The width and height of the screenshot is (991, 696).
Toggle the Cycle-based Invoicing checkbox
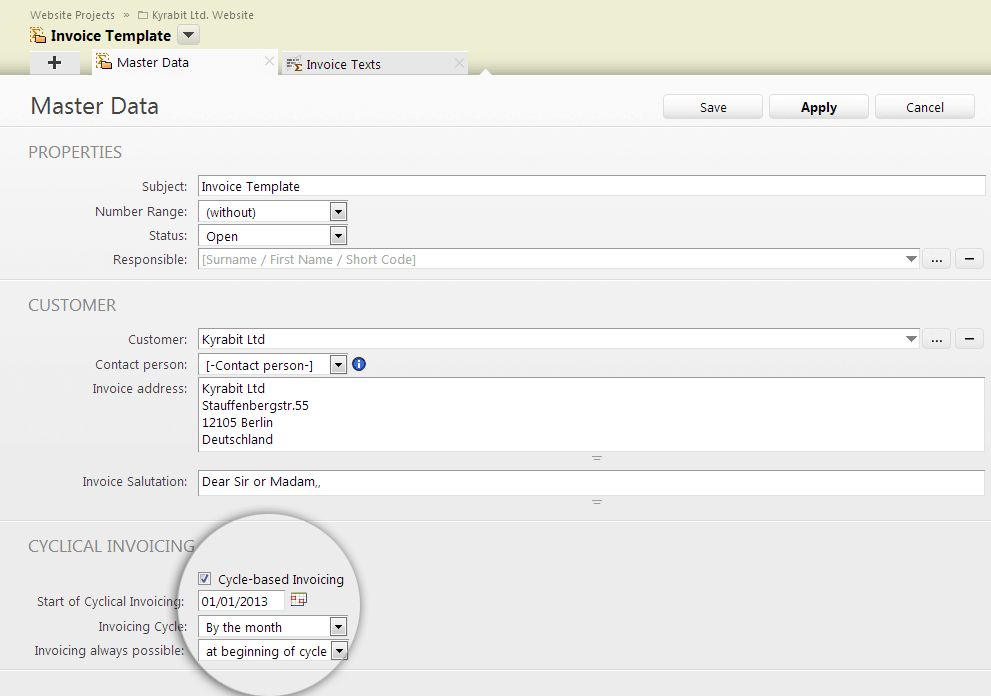(205, 579)
